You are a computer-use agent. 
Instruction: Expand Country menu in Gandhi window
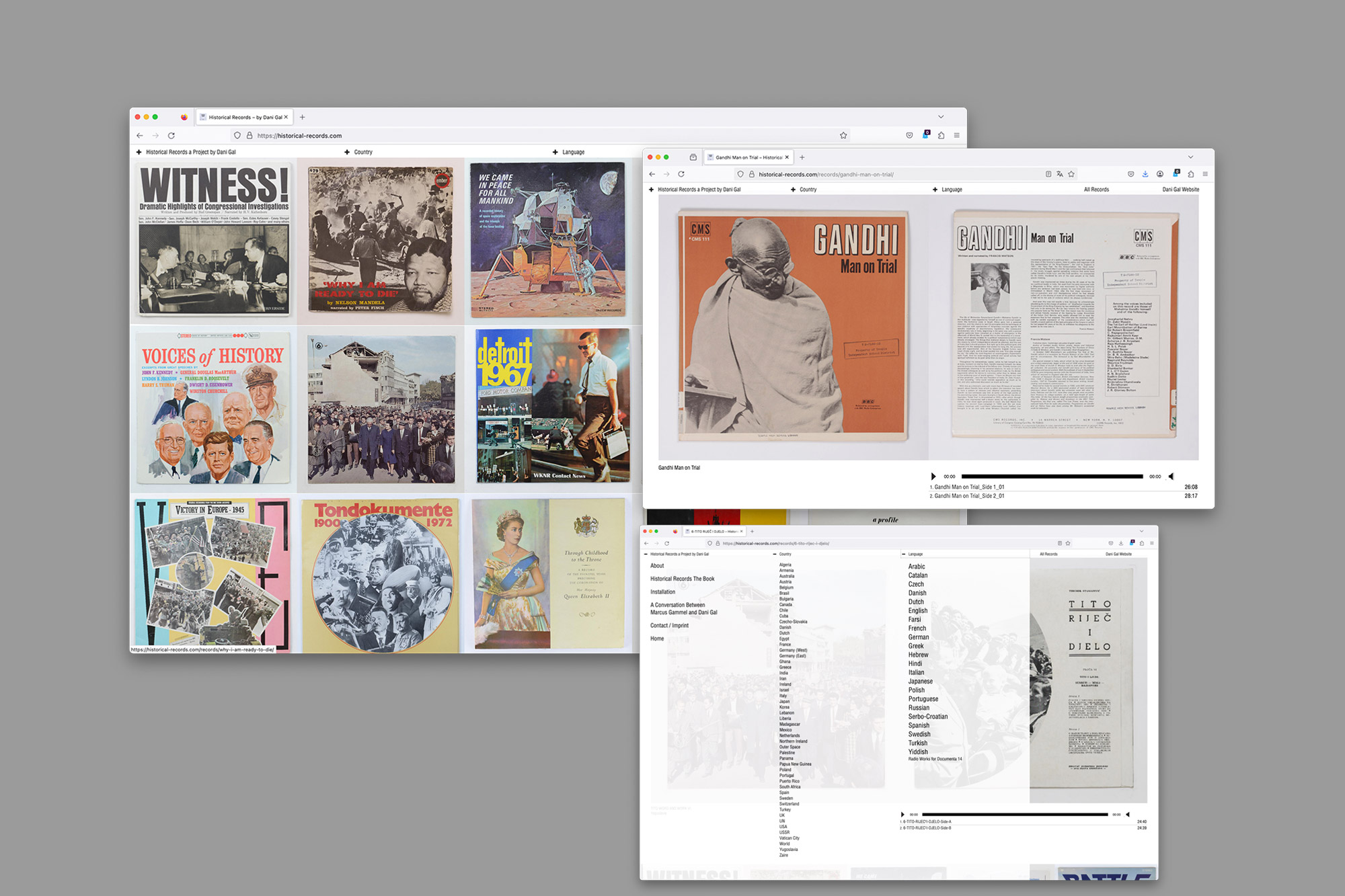click(804, 190)
